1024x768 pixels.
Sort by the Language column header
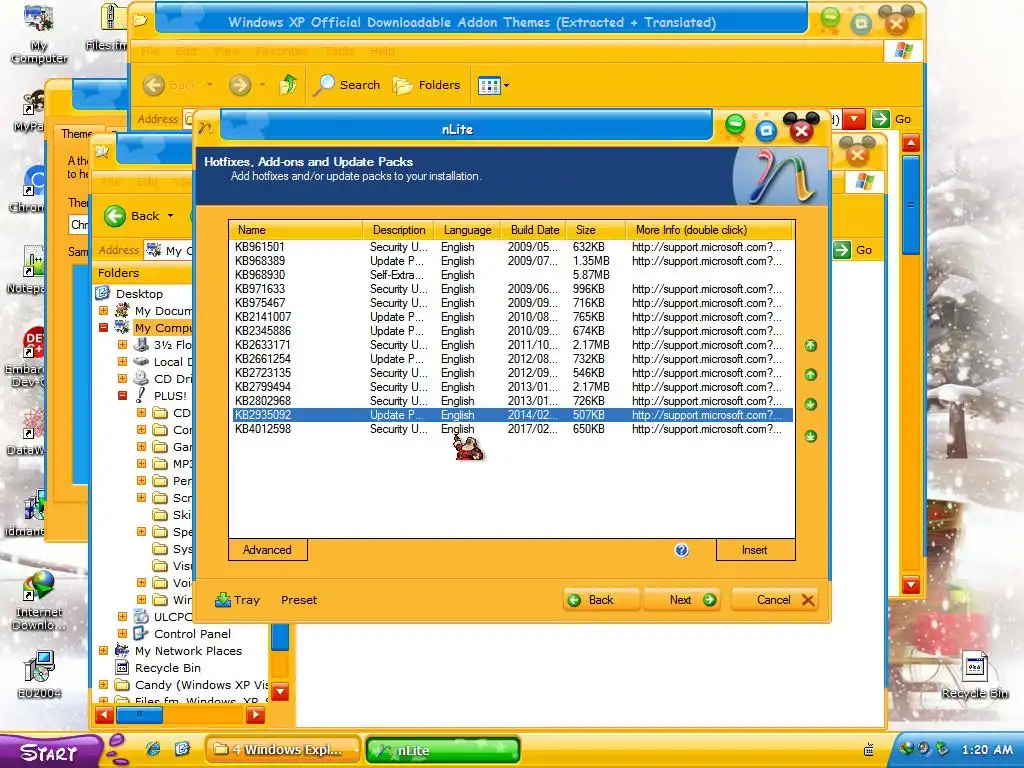pyautogui.click(x=467, y=230)
